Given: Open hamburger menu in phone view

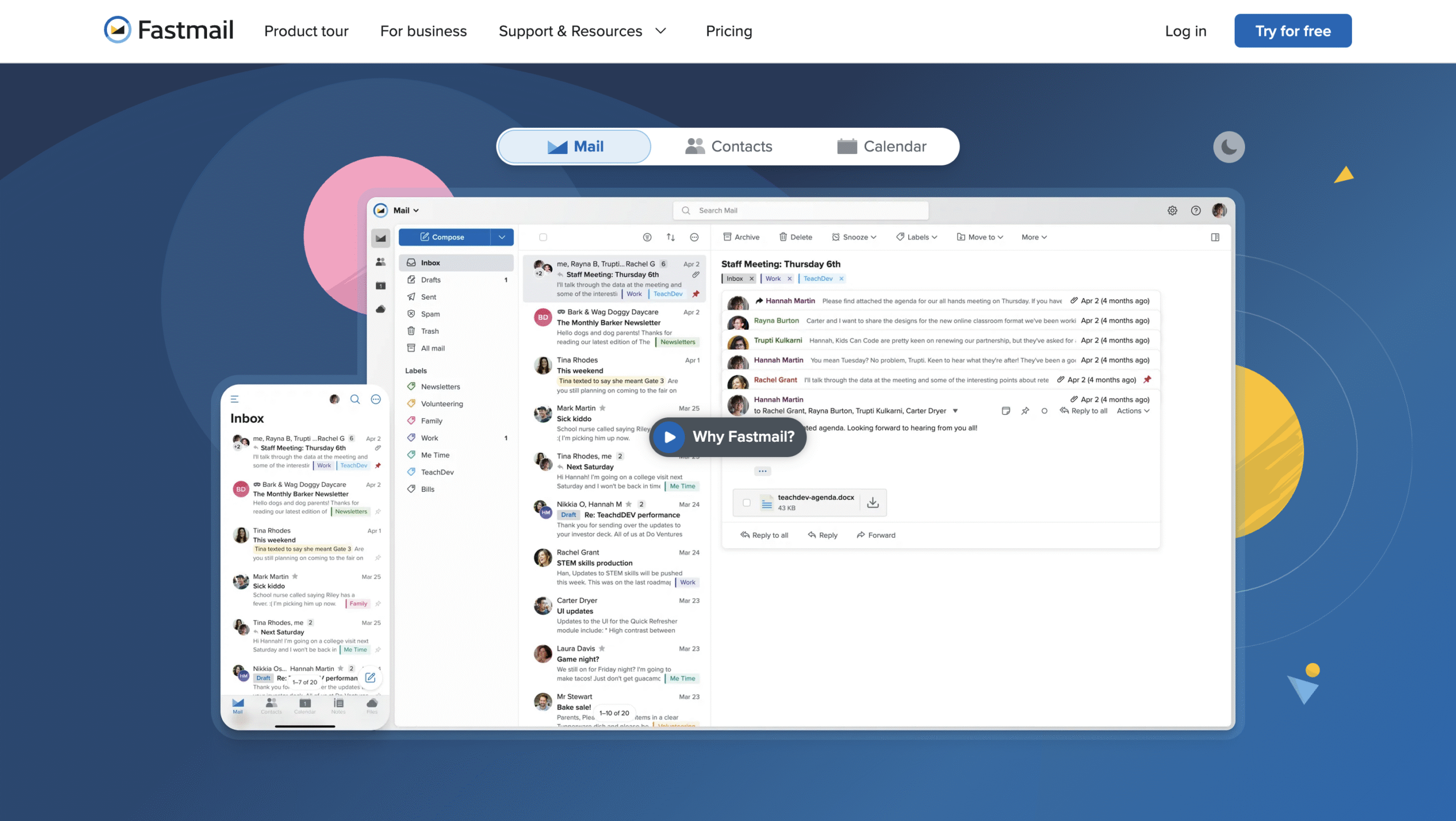Looking at the screenshot, I should [234, 399].
